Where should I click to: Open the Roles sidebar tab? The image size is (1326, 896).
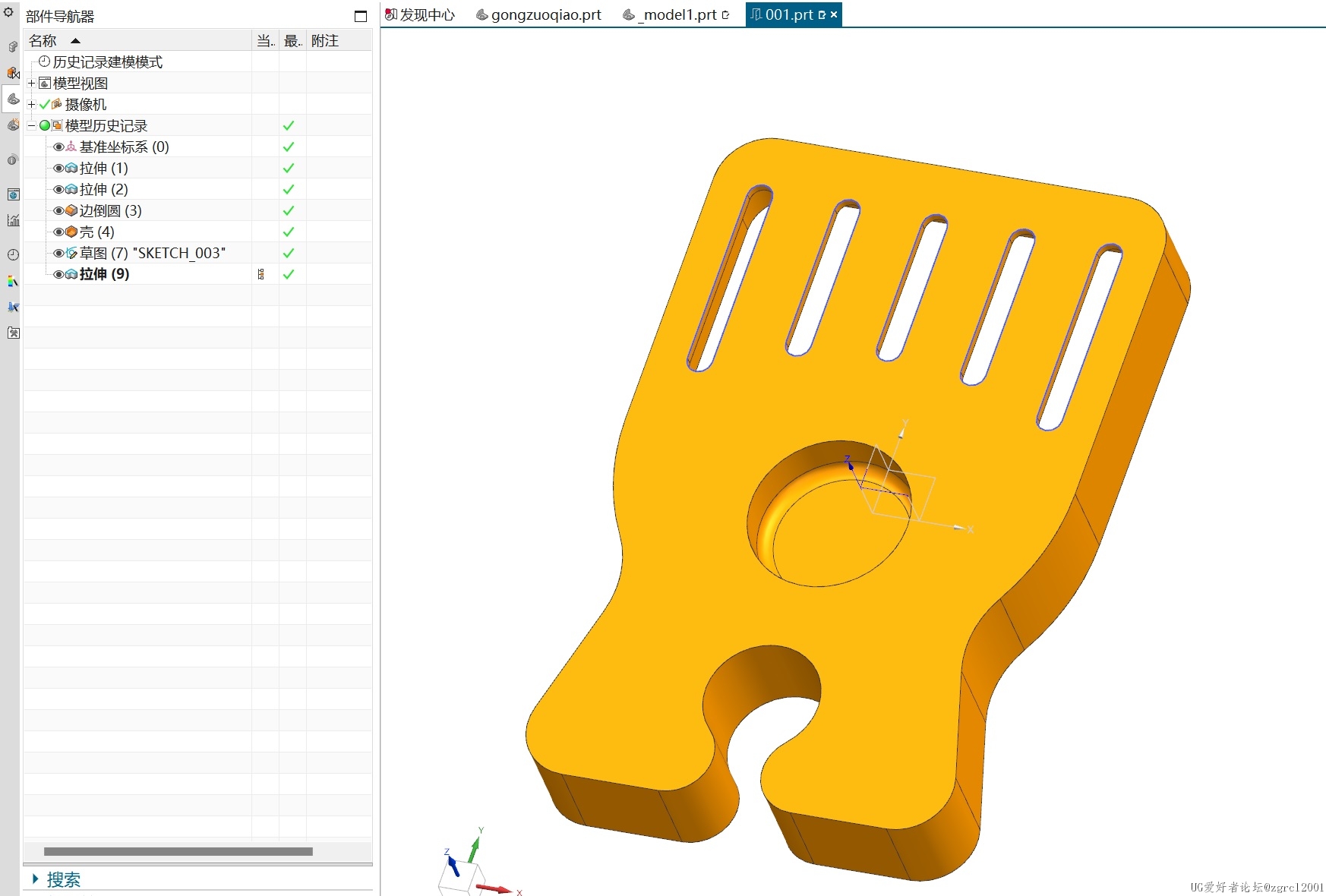(12, 307)
